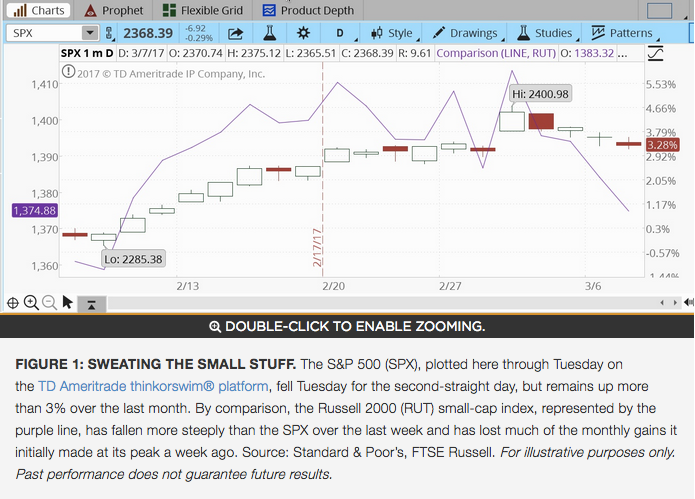Click the zoom in magnifier
The image size is (695, 499).
coord(31,303)
